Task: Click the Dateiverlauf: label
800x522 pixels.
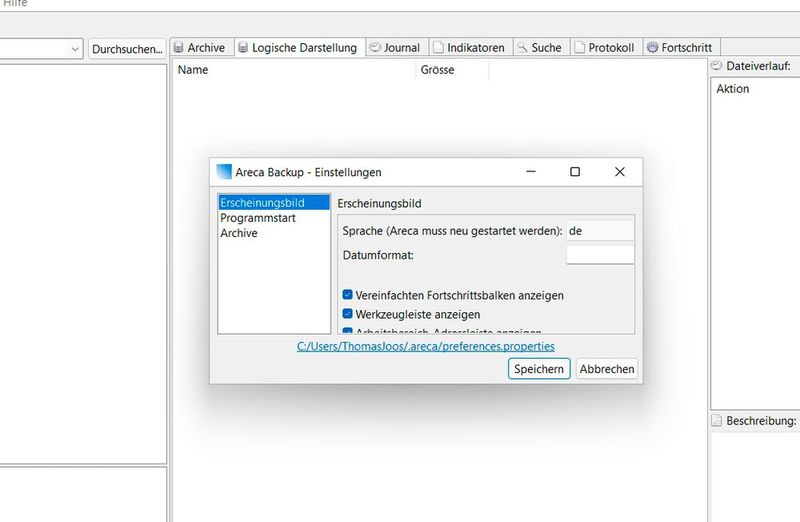Action: [x=758, y=66]
